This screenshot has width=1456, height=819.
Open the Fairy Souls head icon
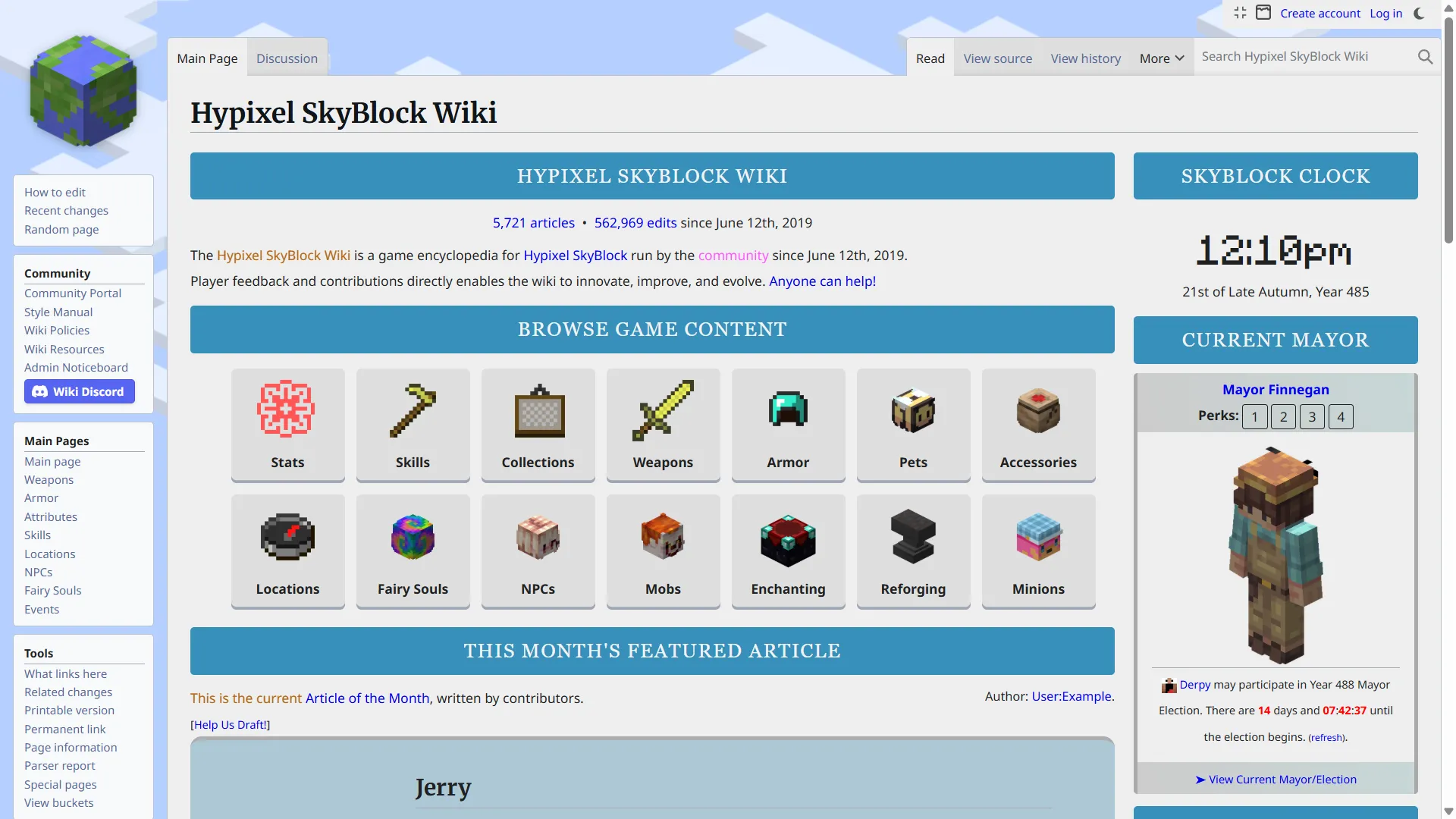click(x=413, y=537)
